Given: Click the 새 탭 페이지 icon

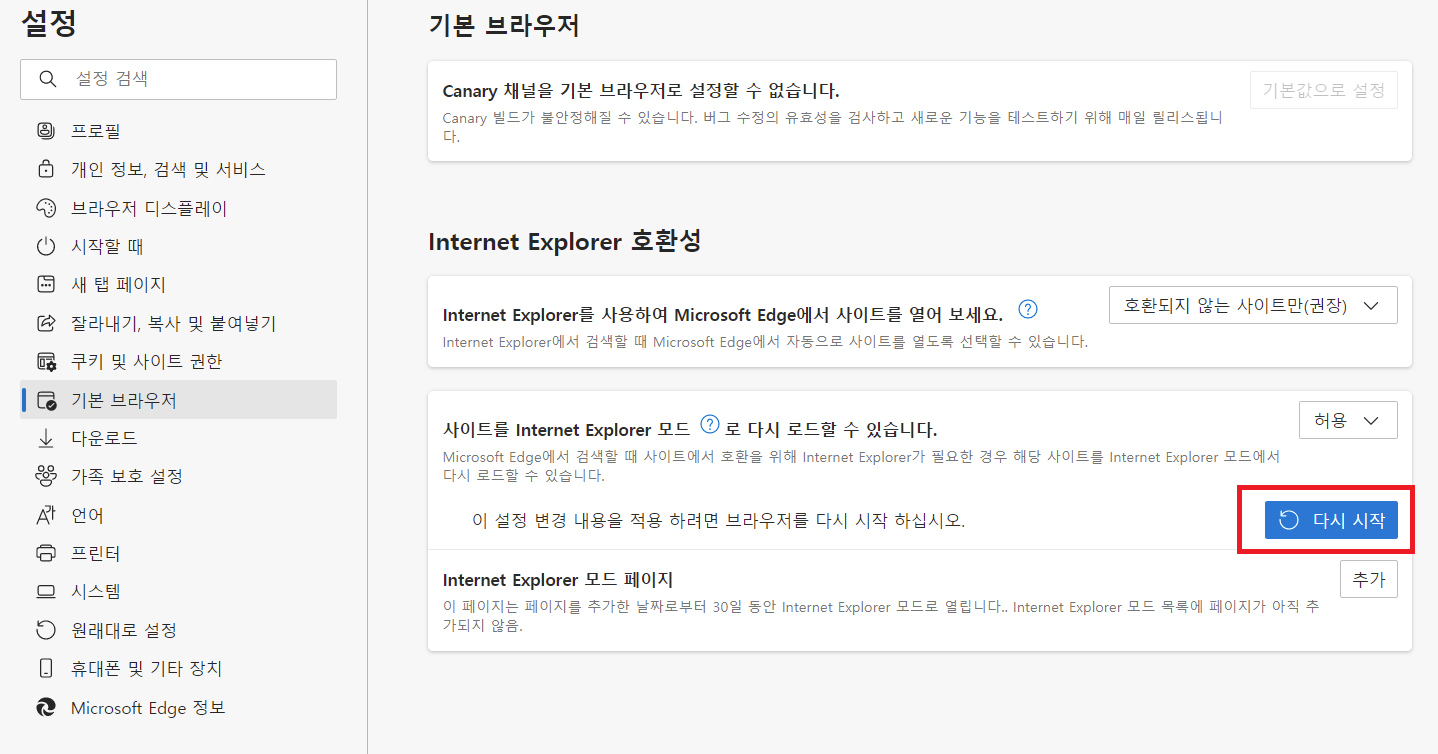Looking at the screenshot, I should tap(46, 285).
